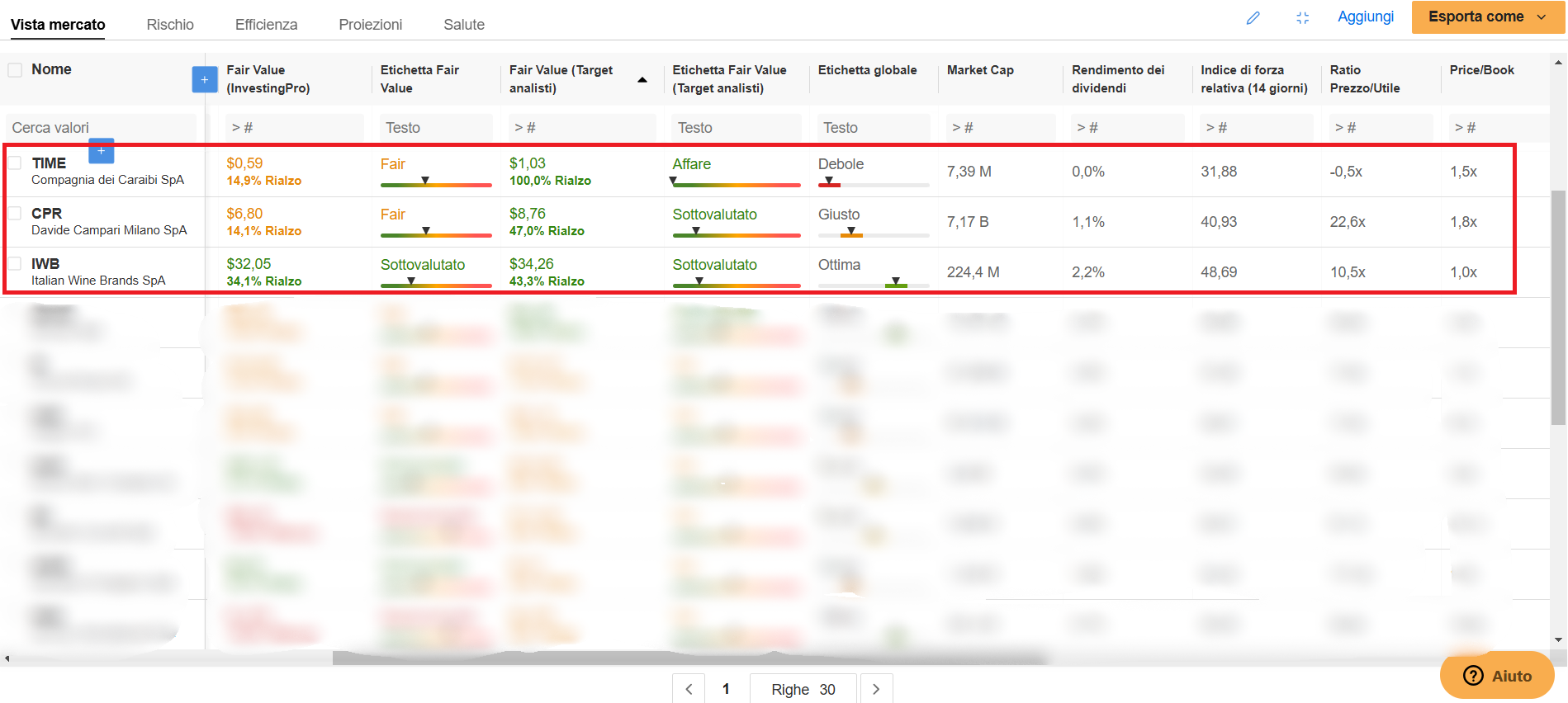Screen dimensions: 1568x703
Task: Click the Etichetta Fair Value (Target analisti) Testo filter
Action: (x=737, y=128)
